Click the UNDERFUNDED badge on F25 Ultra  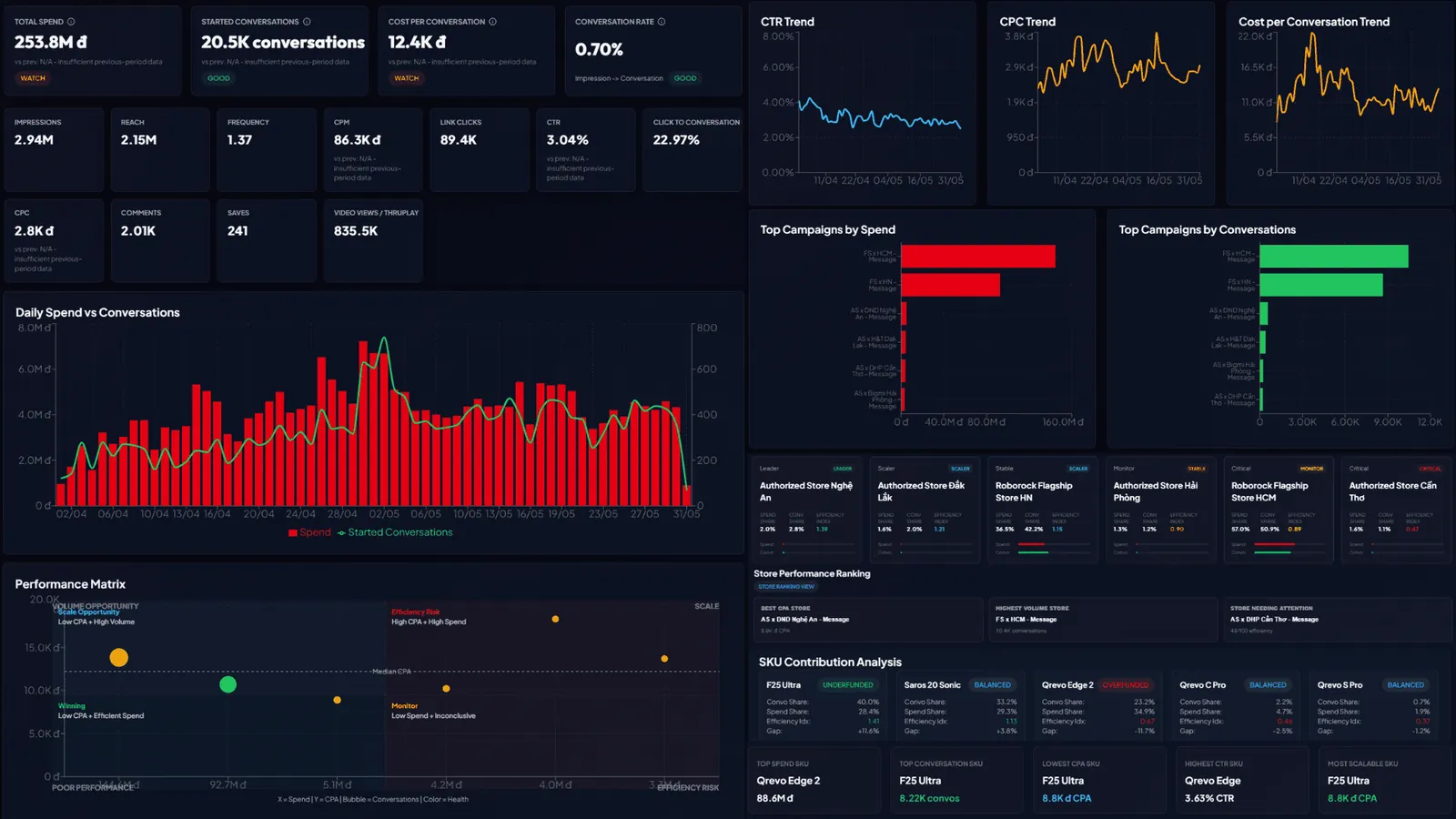click(x=847, y=685)
